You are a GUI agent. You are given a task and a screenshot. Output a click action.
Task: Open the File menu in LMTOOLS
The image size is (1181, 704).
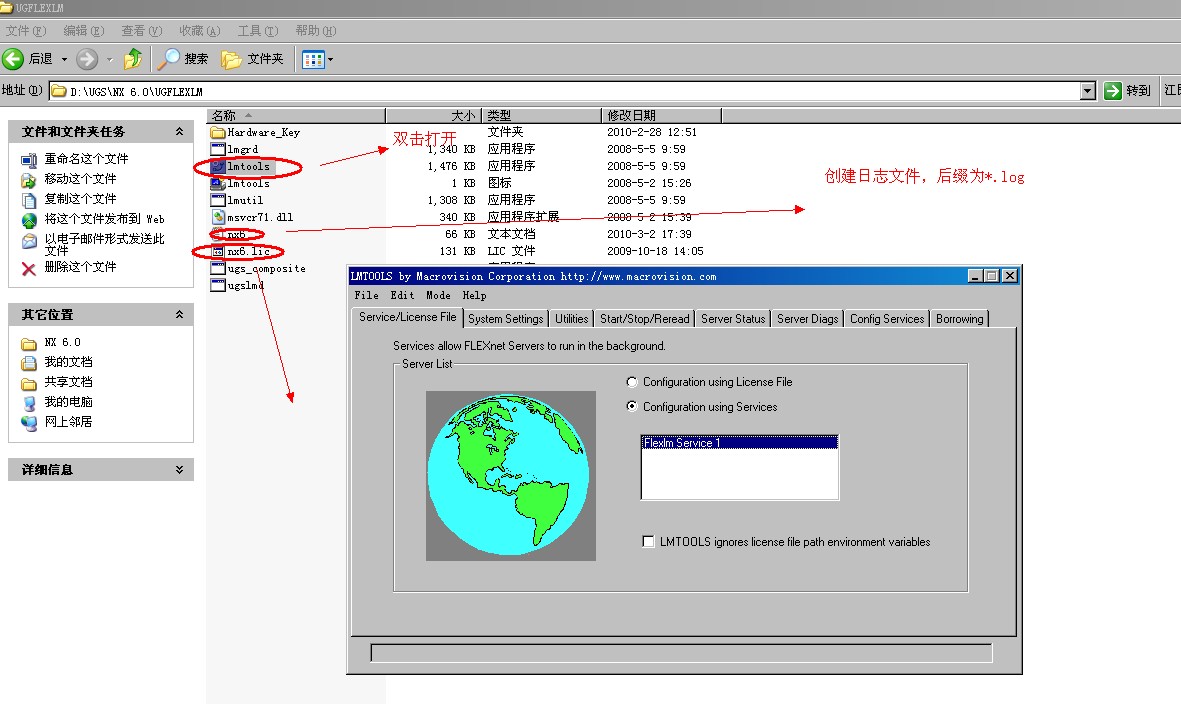point(367,295)
